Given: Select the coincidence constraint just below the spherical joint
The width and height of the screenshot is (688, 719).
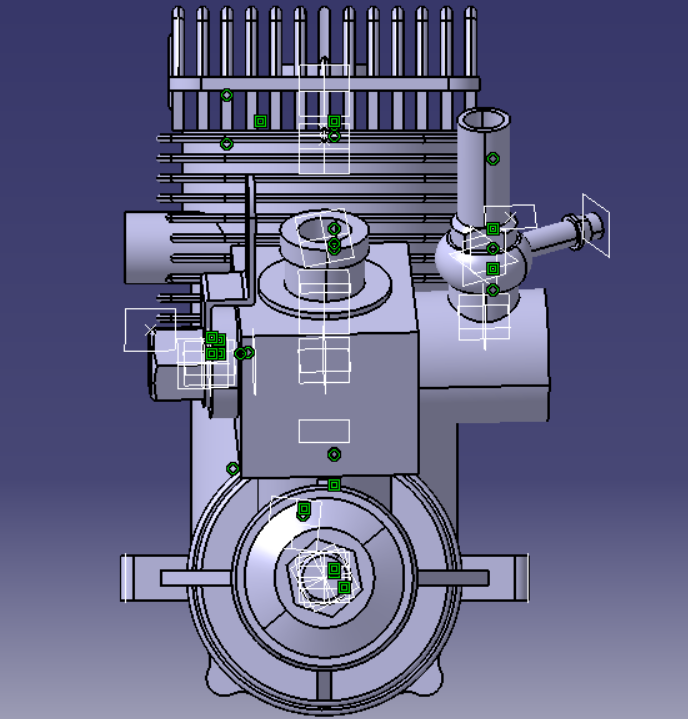Looking at the screenshot, I should (x=493, y=290).
